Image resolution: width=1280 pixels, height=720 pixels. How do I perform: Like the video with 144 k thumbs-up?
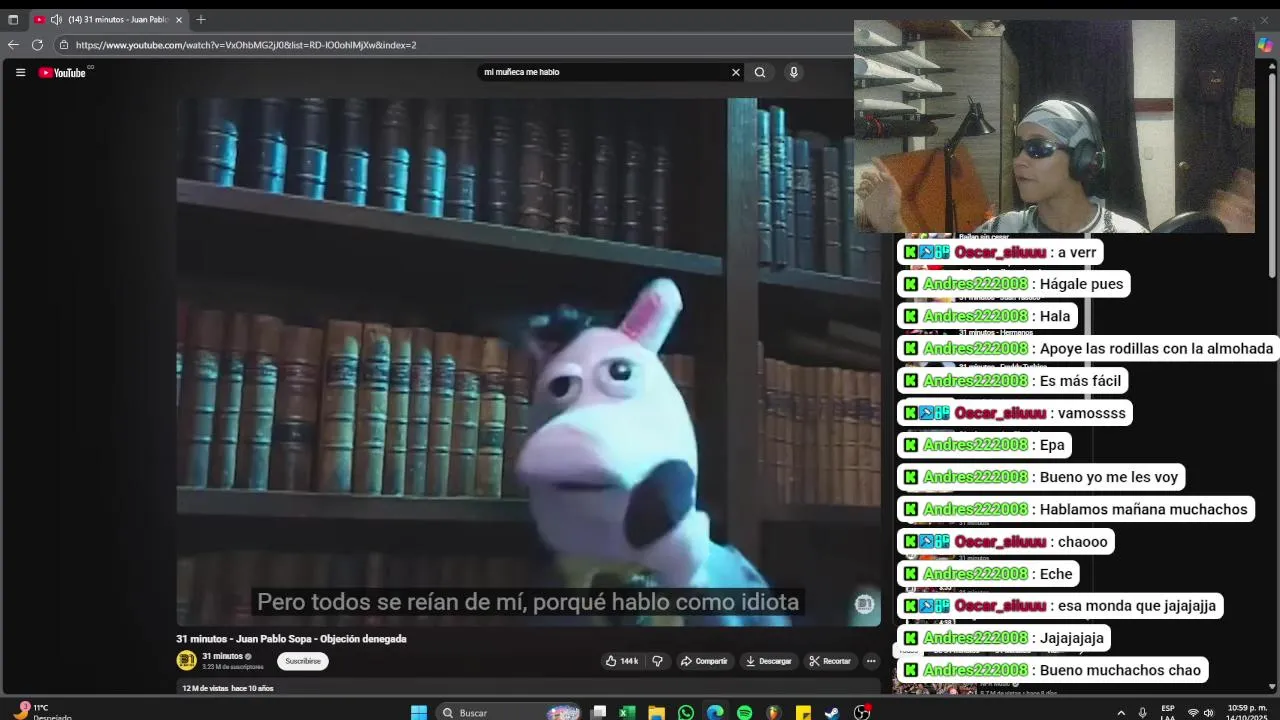[x=621, y=661]
